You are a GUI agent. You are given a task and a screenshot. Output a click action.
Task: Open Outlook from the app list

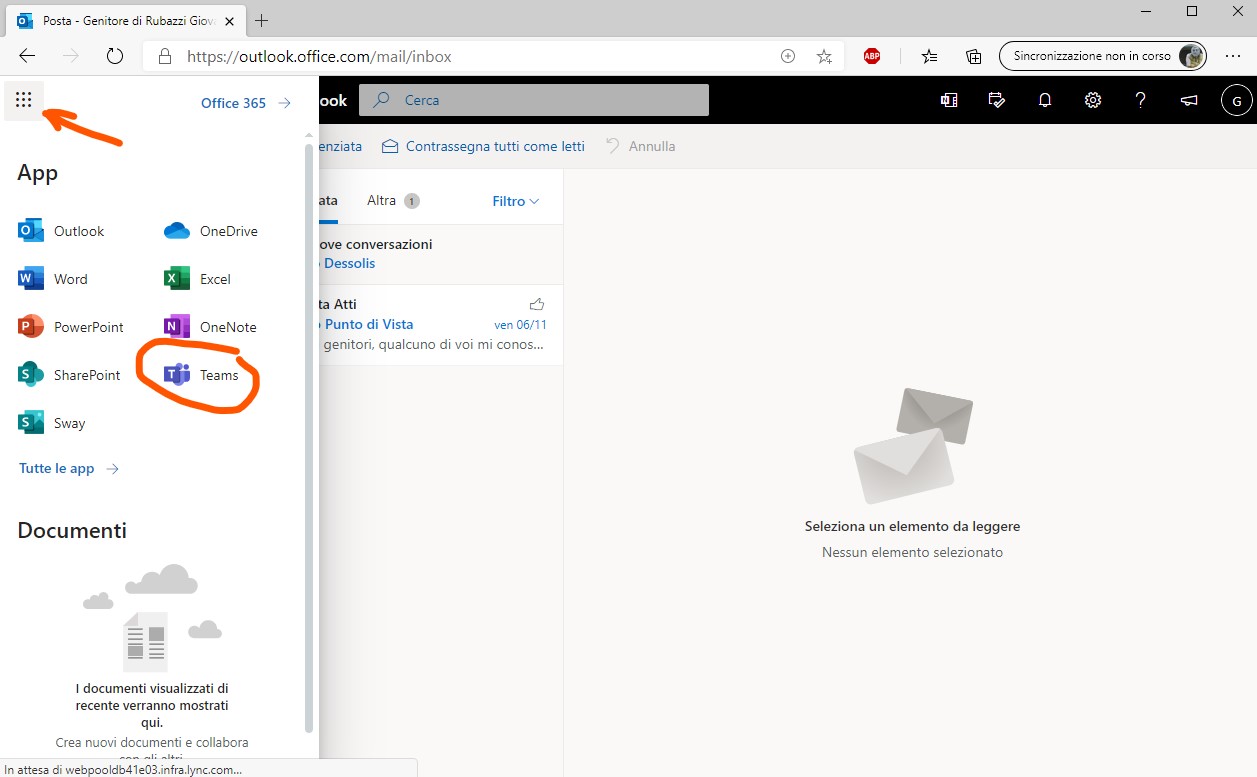pos(61,231)
